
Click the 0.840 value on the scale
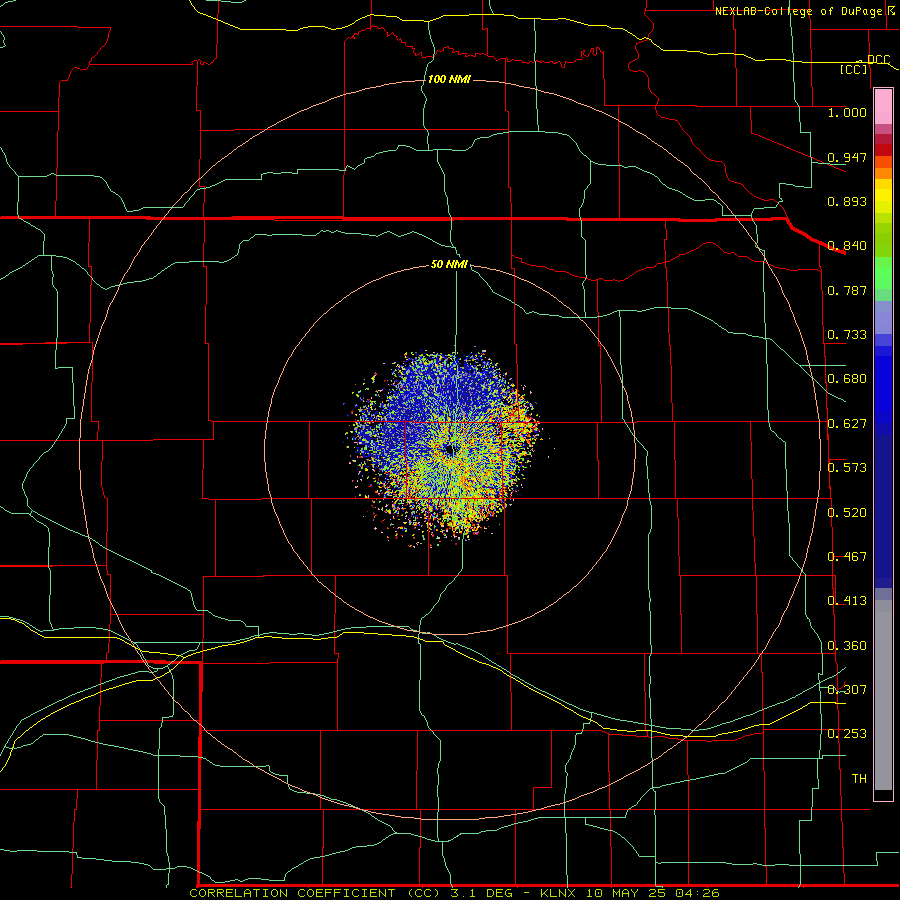click(847, 246)
